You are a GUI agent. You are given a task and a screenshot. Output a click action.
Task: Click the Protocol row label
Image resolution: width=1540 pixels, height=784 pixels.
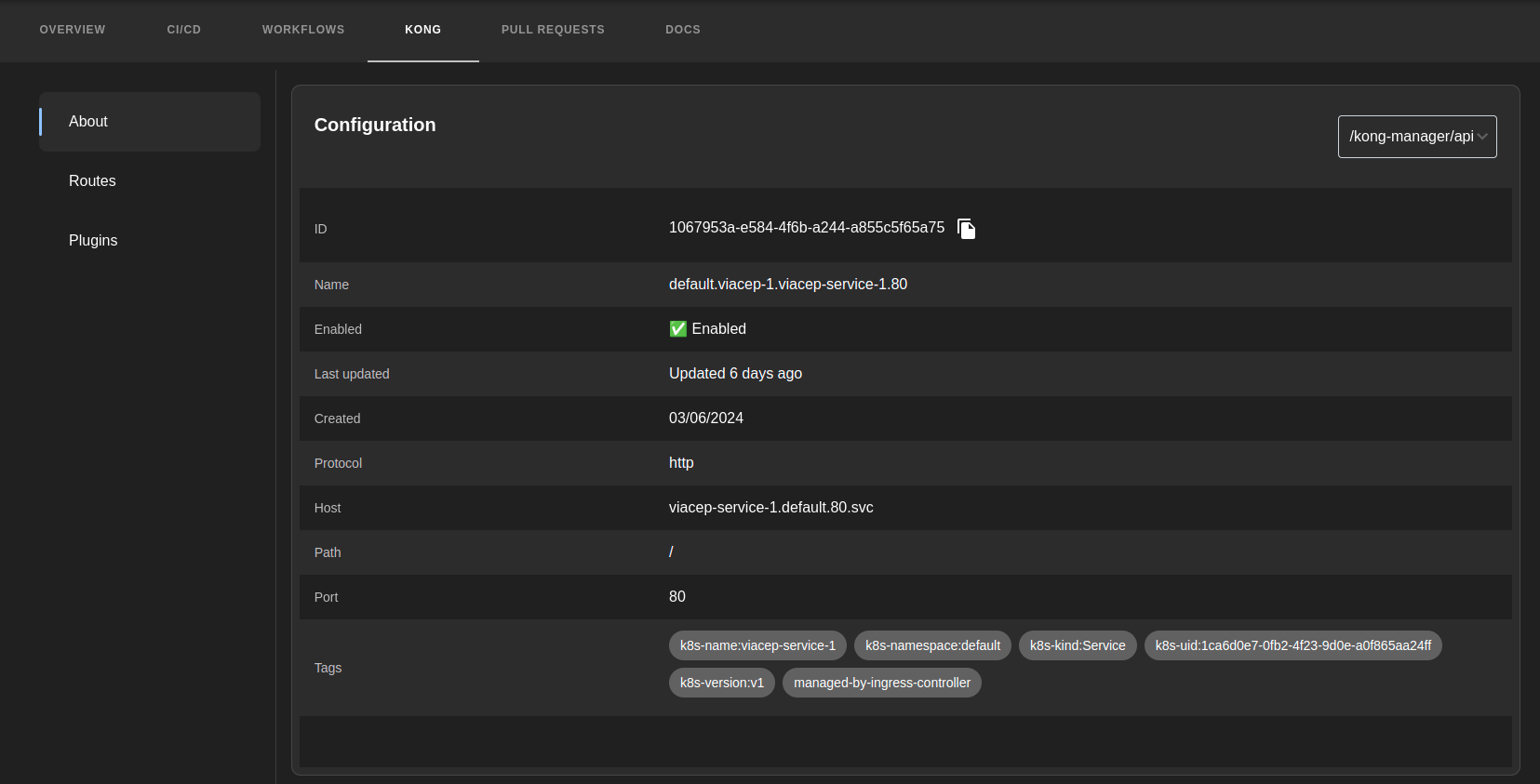pyautogui.click(x=338, y=463)
